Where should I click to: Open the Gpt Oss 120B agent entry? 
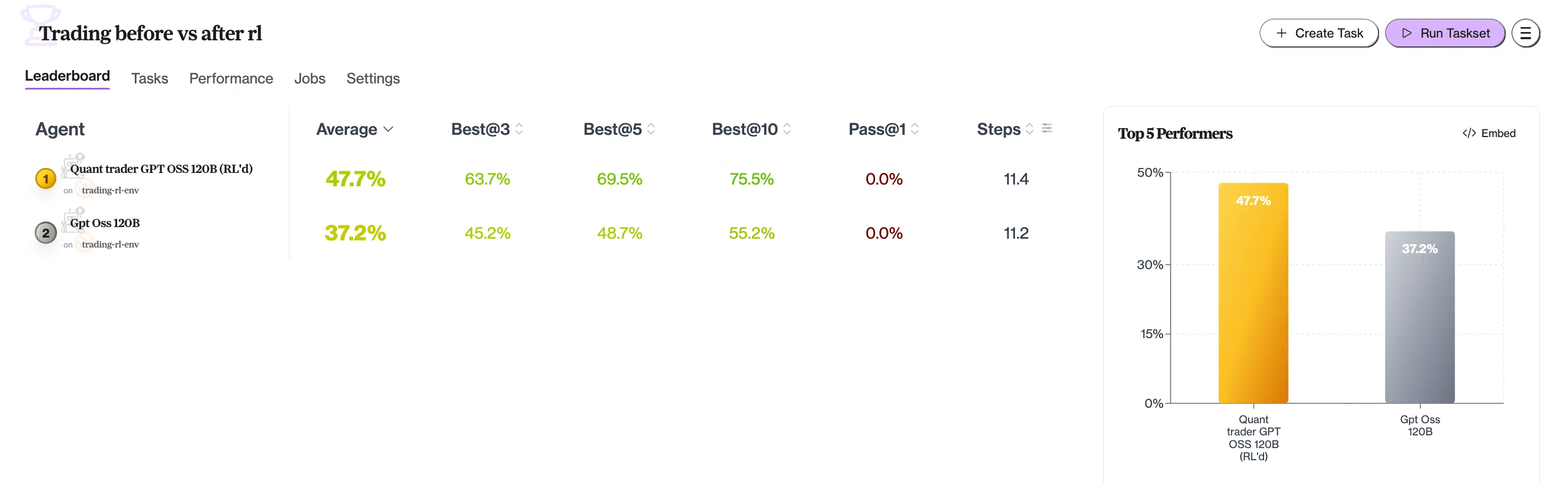tap(104, 223)
